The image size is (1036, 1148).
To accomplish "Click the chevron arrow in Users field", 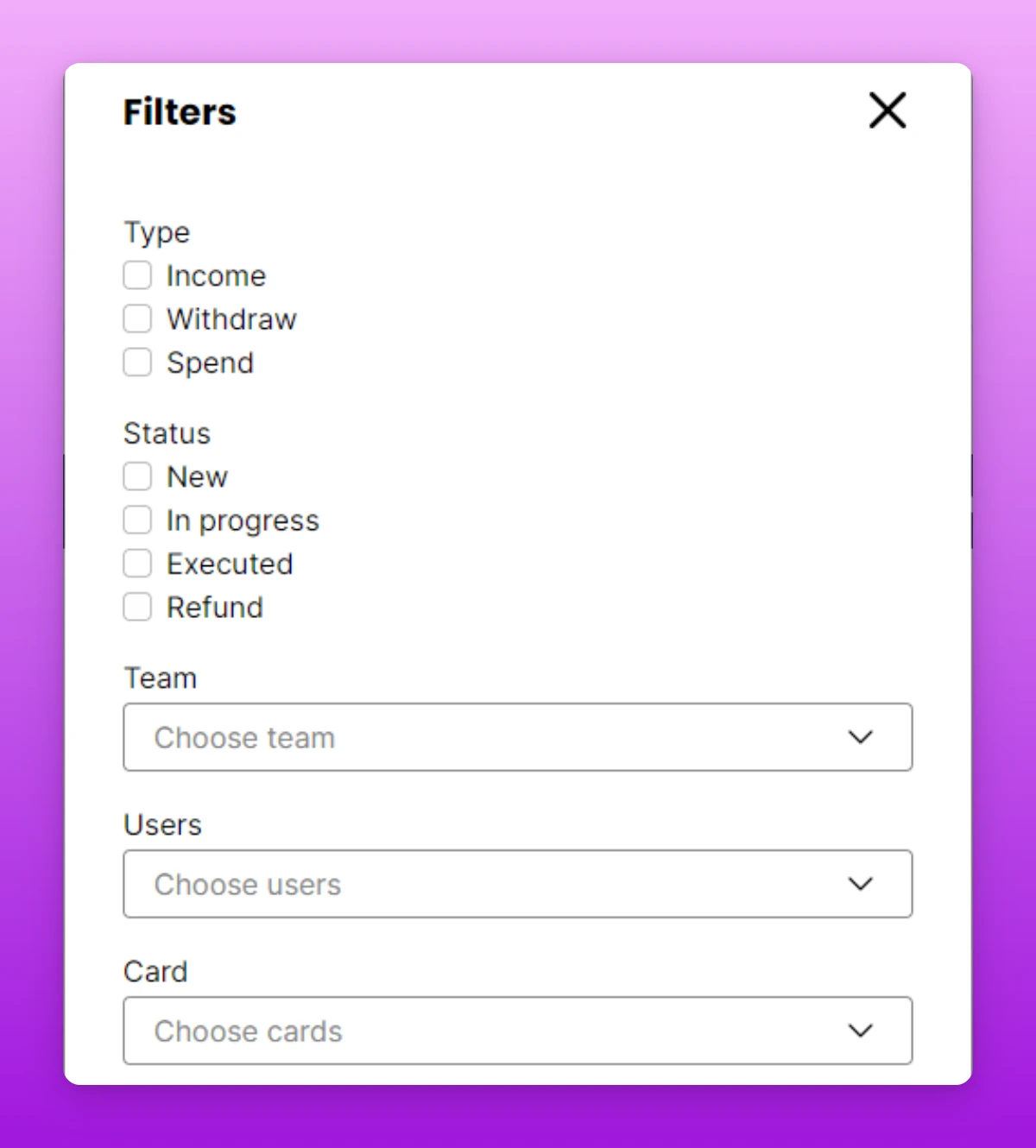I will coord(861,884).
